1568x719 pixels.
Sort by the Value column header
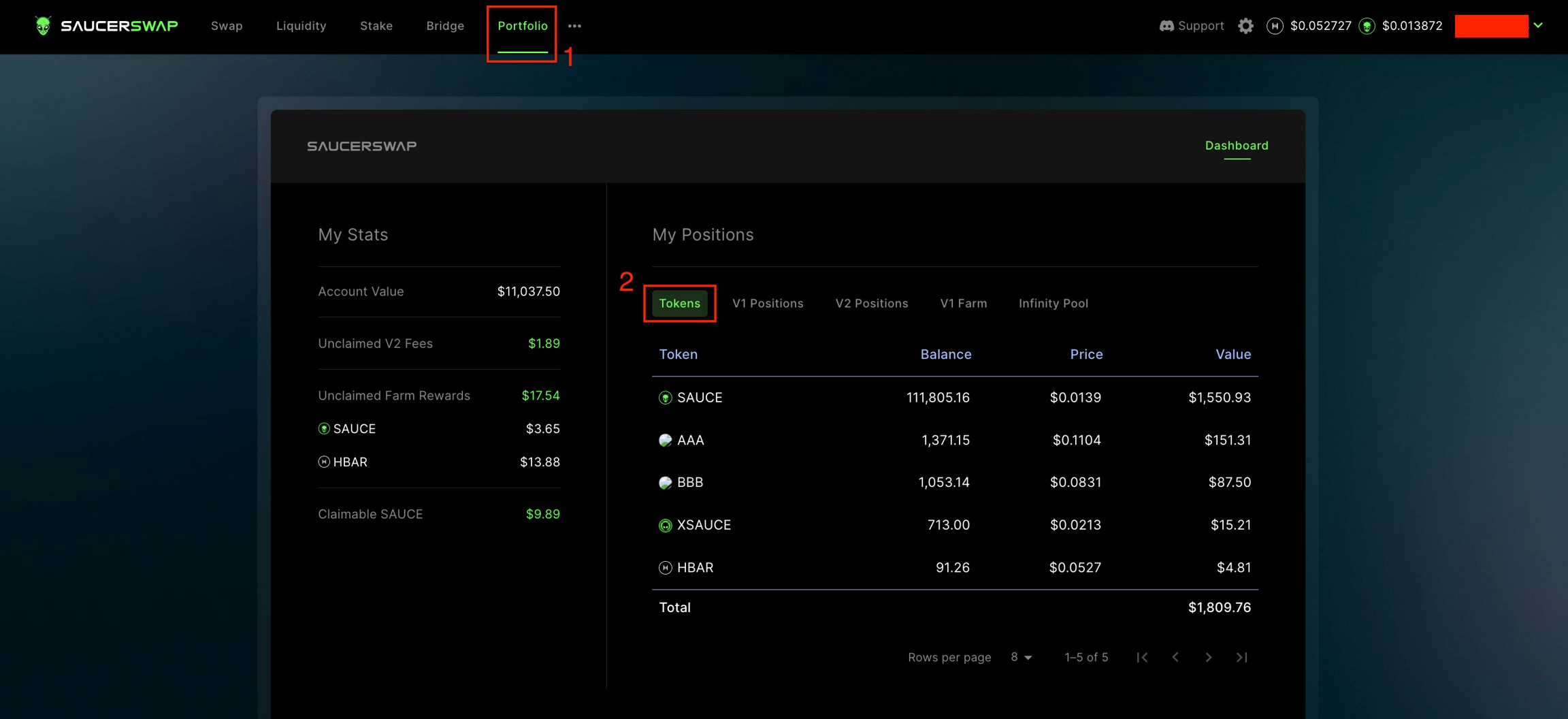[x=1233, y=355]
